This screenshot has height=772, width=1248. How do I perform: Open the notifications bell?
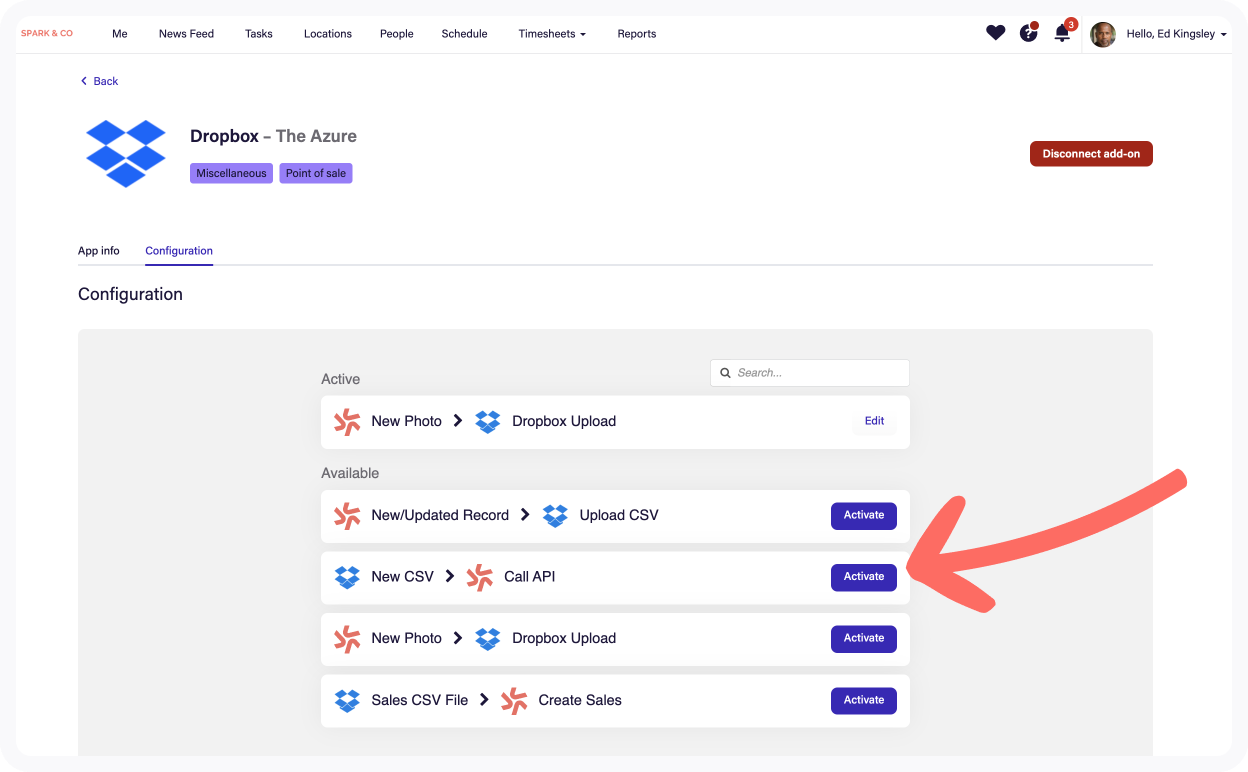[x=1063, y=33]
